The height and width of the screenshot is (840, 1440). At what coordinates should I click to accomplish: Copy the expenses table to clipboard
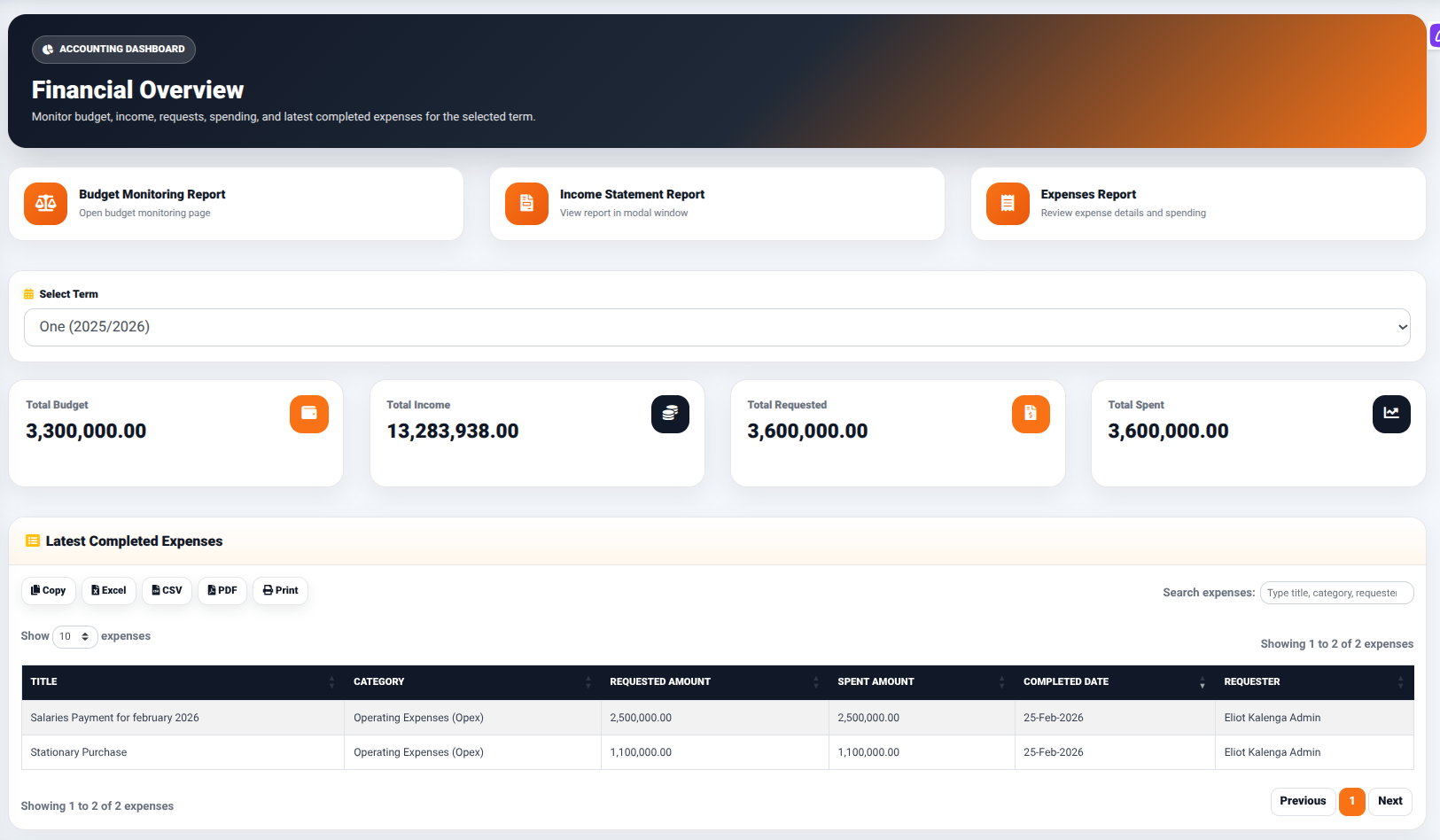click(x=48, y=590)
